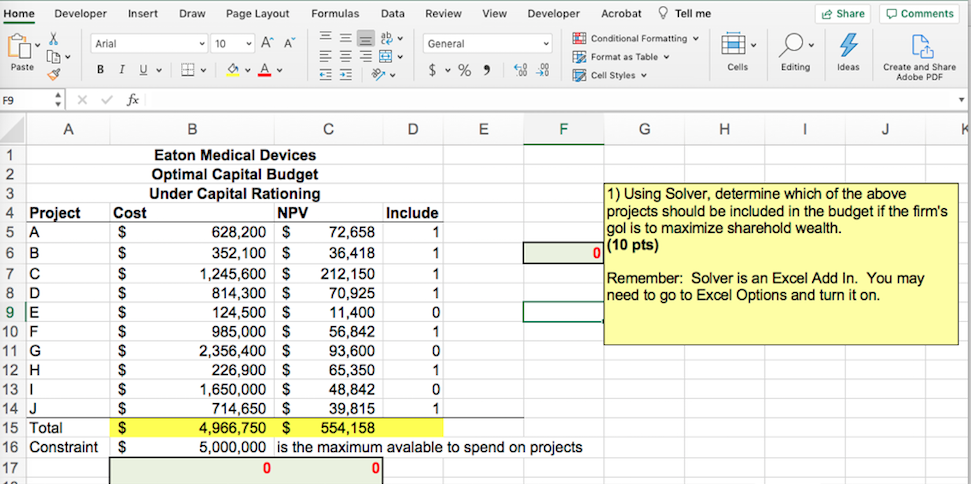Apply Comma Style format

point(487,71)
